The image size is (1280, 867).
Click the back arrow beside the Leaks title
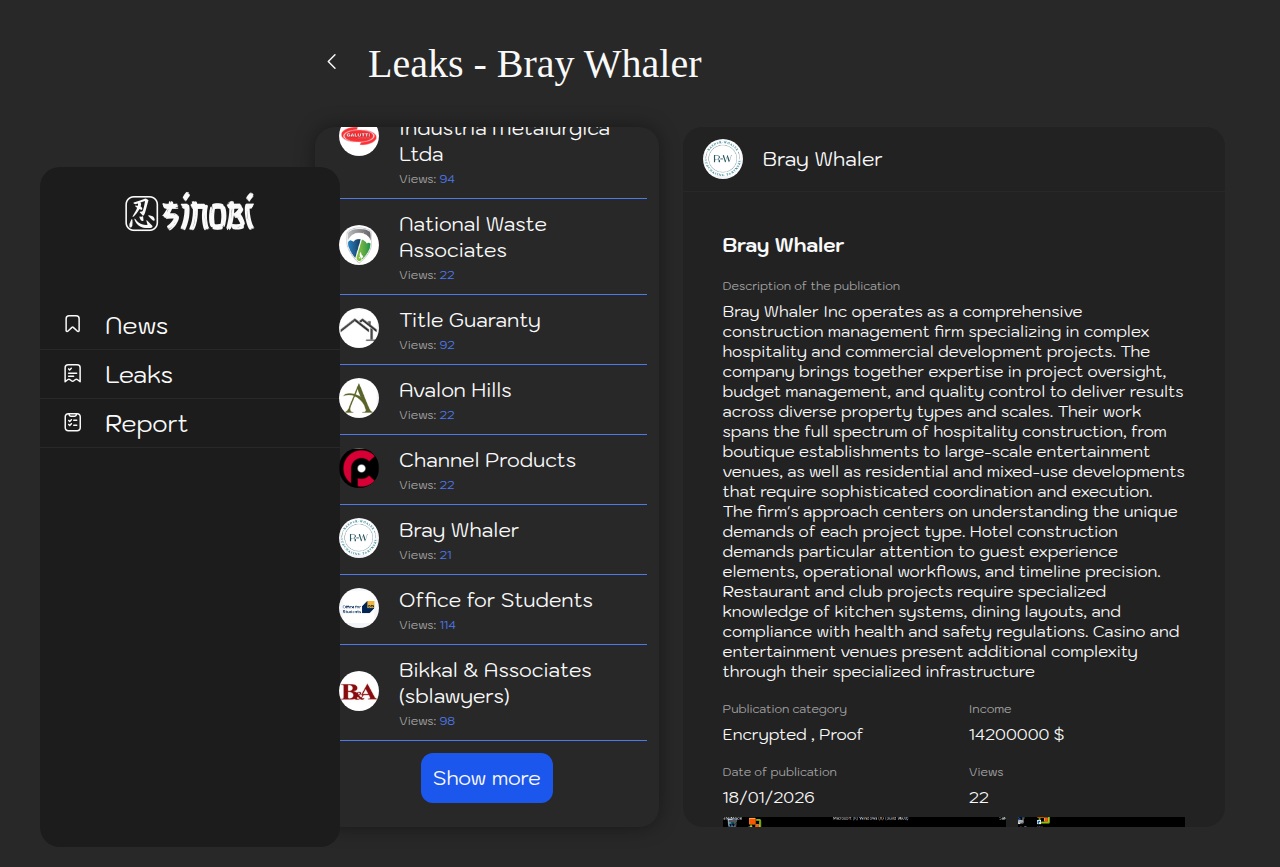(332, 62)
